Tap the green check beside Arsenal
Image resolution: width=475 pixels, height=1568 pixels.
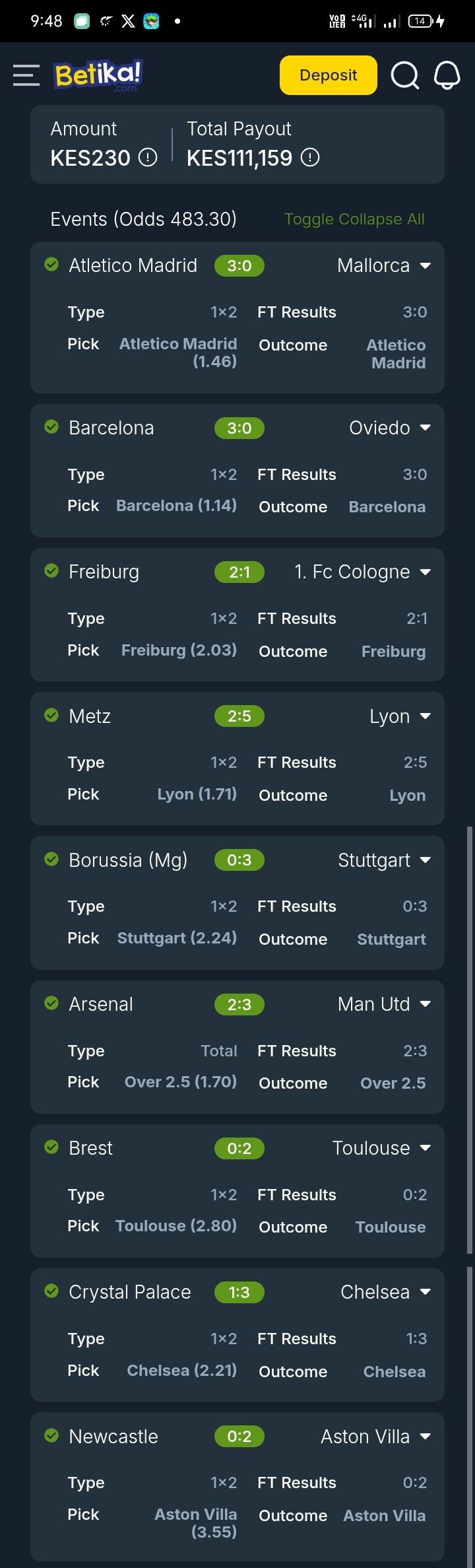pyautogui.click(x=51, y=1004)
